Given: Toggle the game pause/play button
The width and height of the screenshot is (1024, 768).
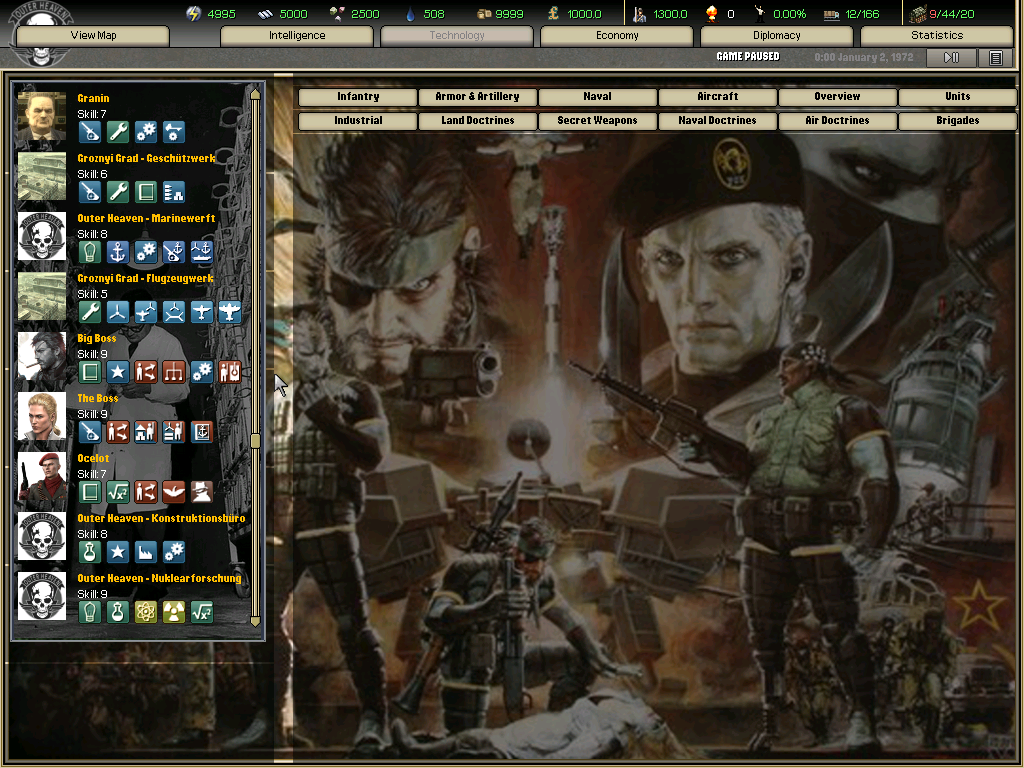Looking at the screenshot, I should coord(951,58).
